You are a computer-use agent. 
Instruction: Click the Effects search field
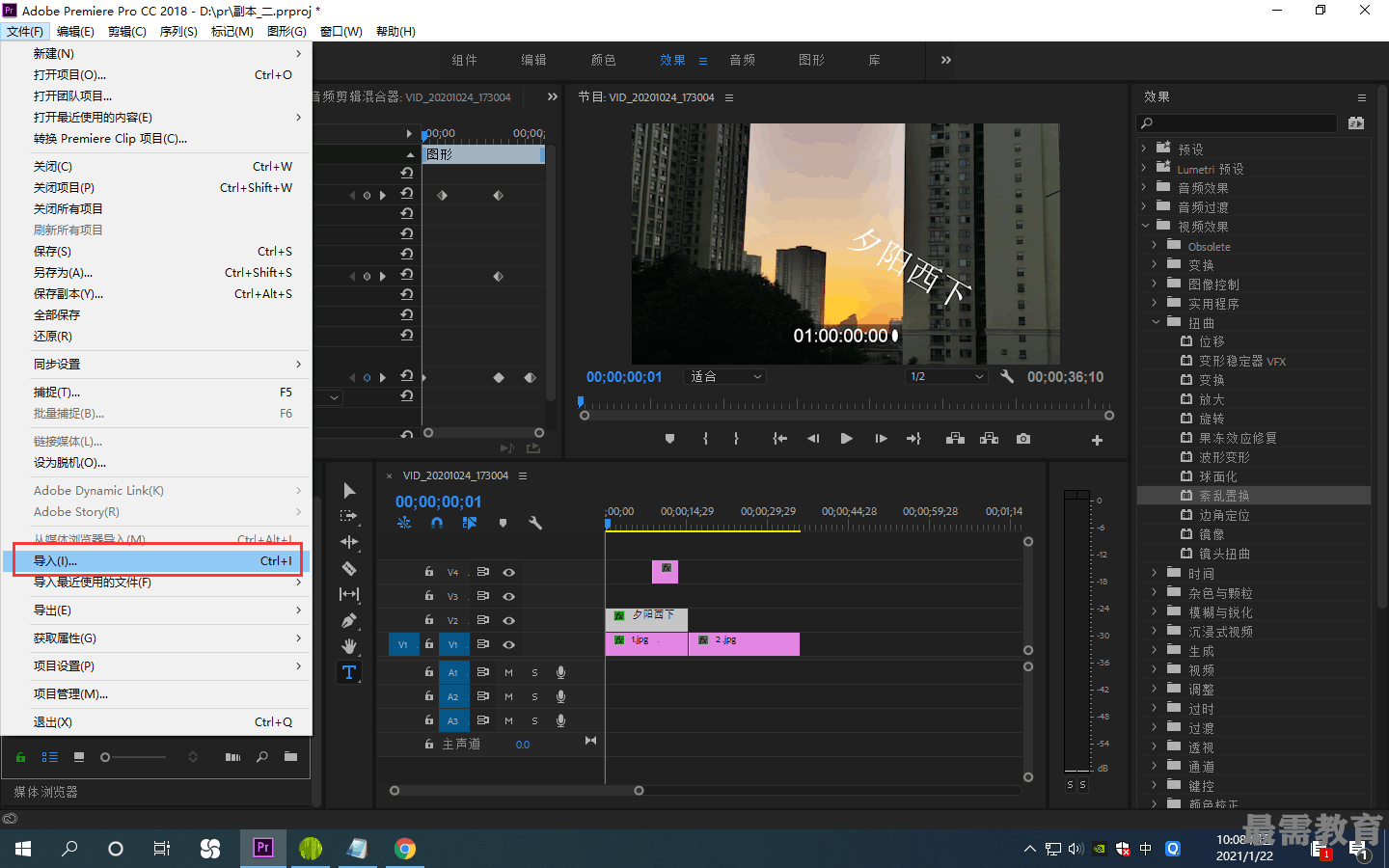[x=1238, y=122]
